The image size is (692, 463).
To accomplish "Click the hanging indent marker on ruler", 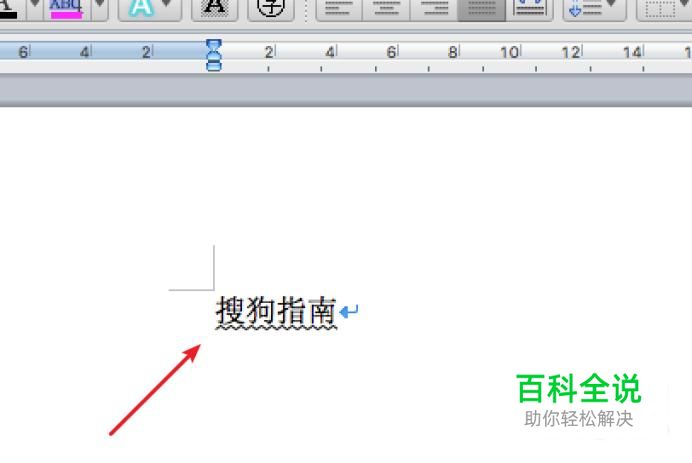I will pos(214,57).
